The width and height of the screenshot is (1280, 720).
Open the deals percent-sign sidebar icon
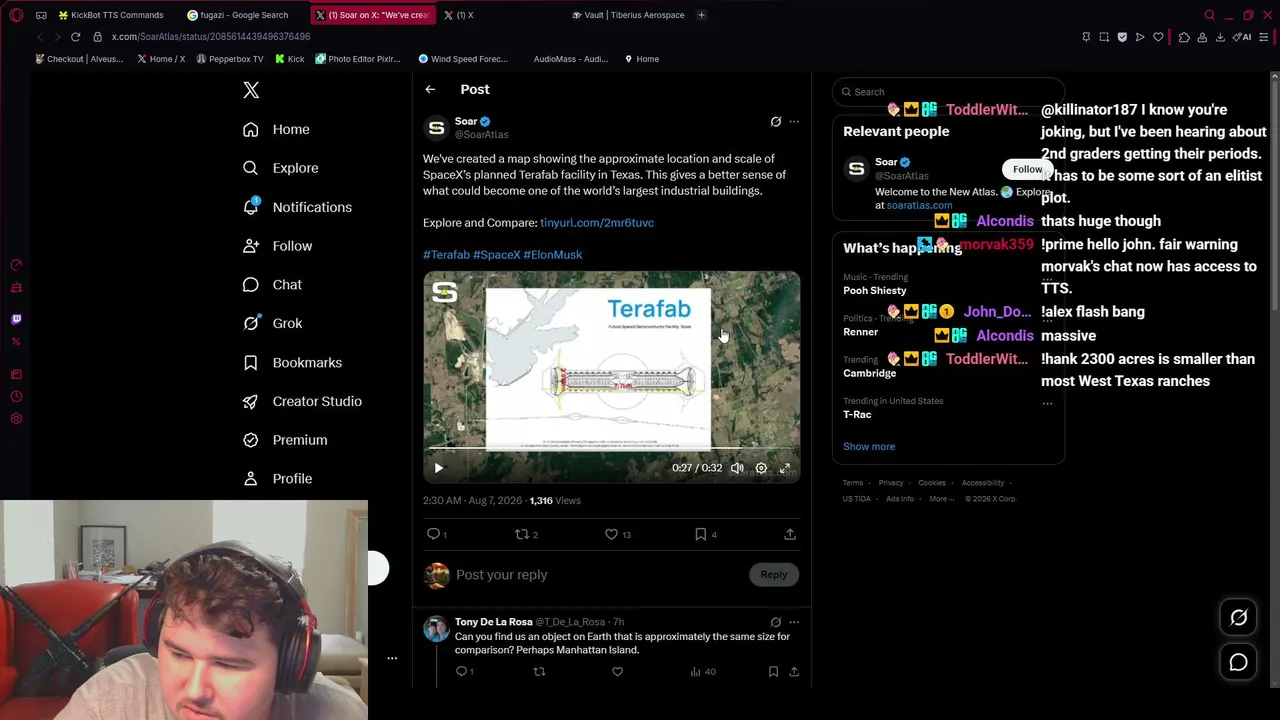(16, 341)
